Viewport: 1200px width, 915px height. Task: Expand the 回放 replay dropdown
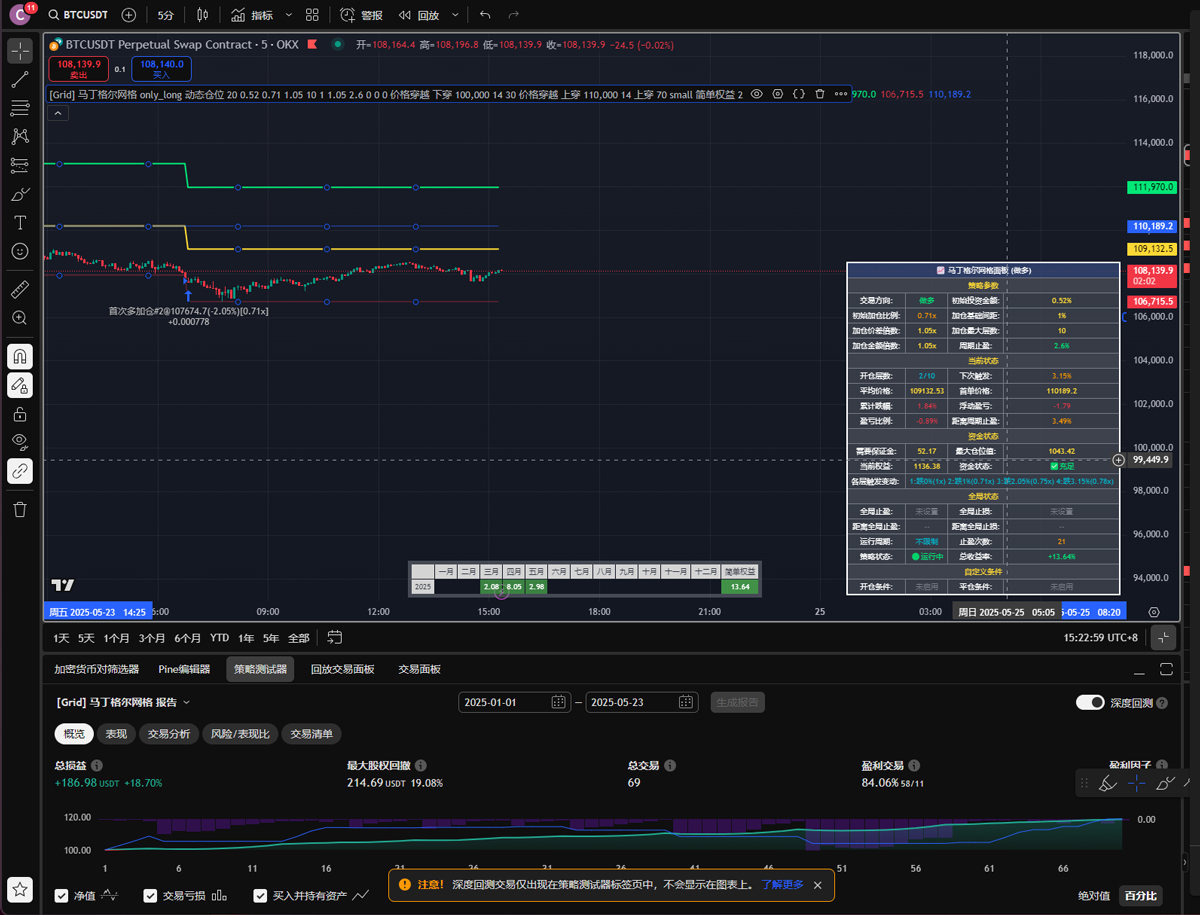(x=456, y=15)
